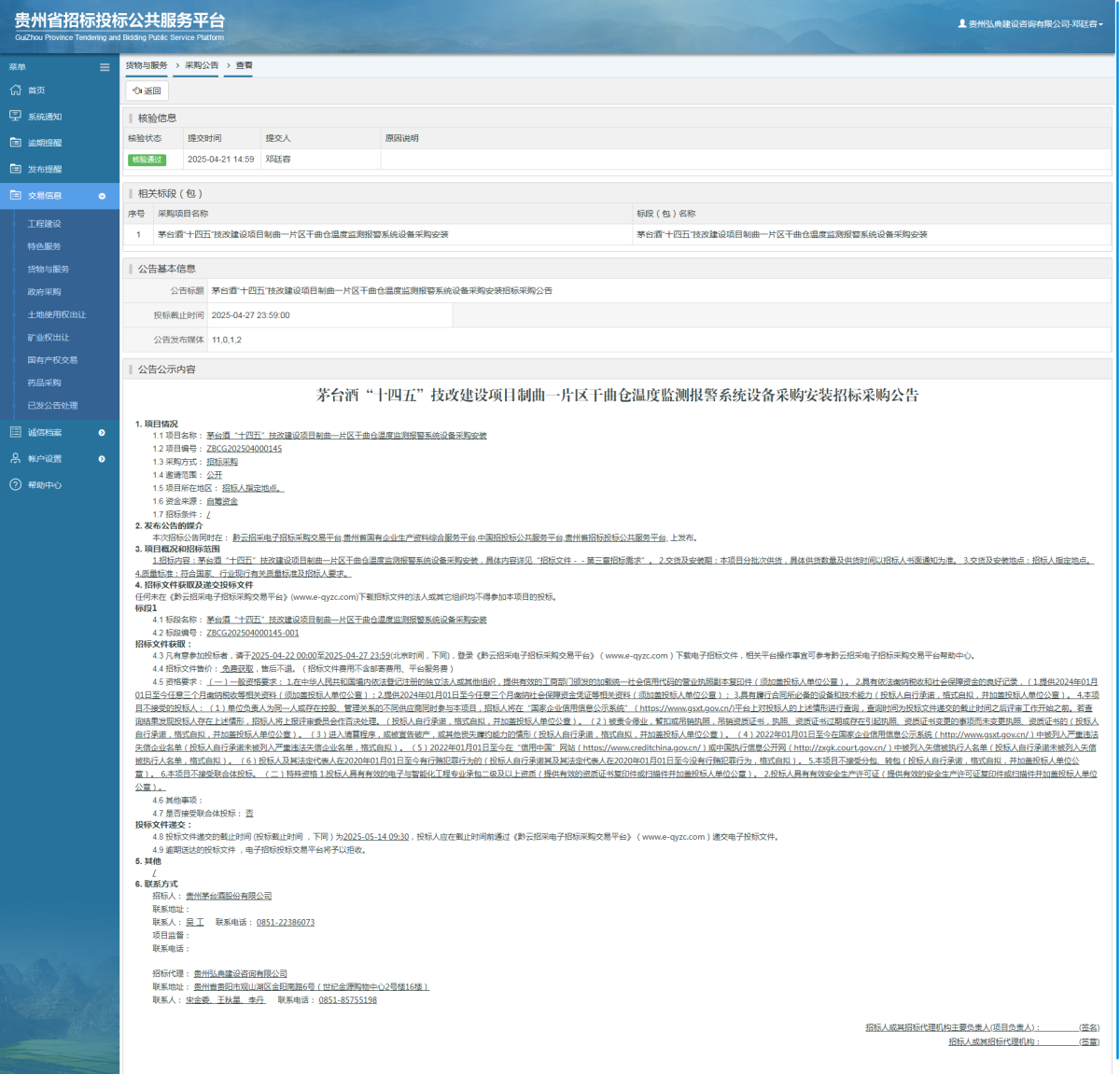Open 帮助中心 question mark icon
Screen dimensions: 1120x1074
click(15, 484)
